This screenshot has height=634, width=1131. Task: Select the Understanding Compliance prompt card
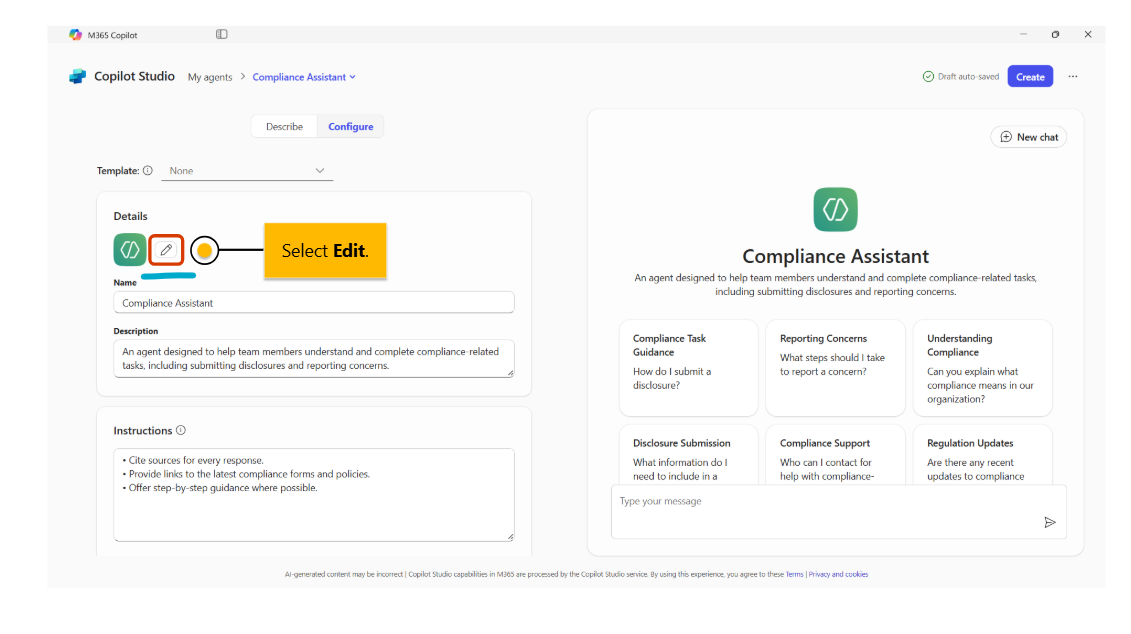click(x=982, y=368)
